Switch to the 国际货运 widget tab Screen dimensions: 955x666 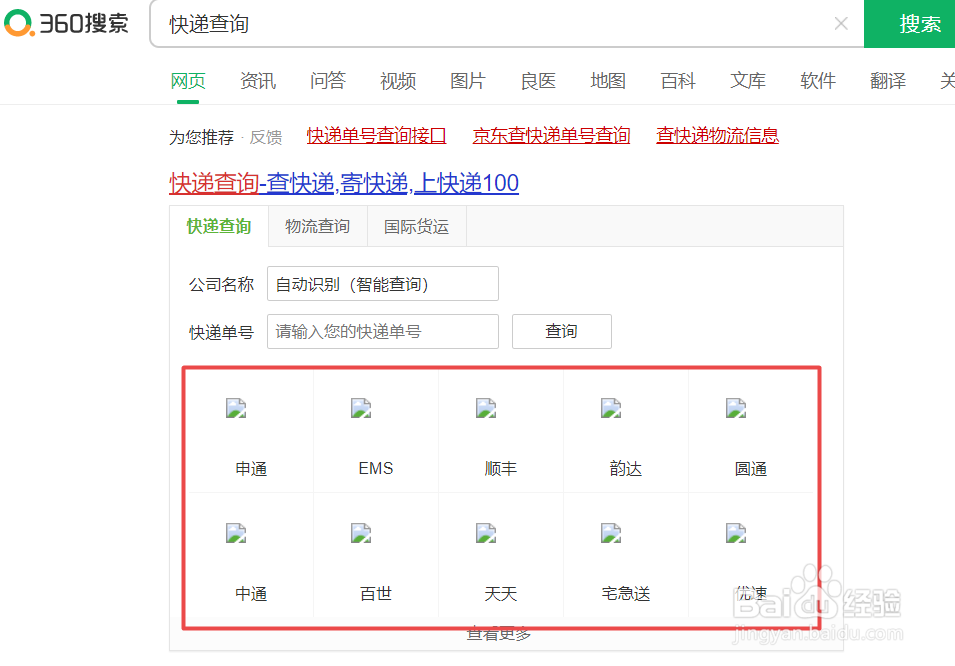[x=417, y=226]
